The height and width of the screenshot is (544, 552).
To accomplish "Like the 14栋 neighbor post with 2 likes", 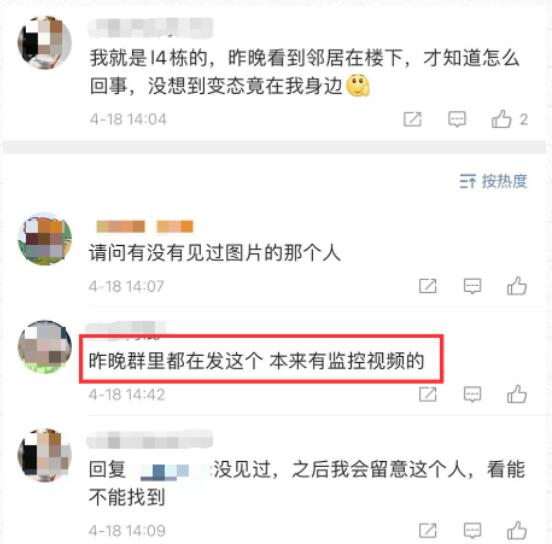I will pyautogui.click(x=501, y=119).
